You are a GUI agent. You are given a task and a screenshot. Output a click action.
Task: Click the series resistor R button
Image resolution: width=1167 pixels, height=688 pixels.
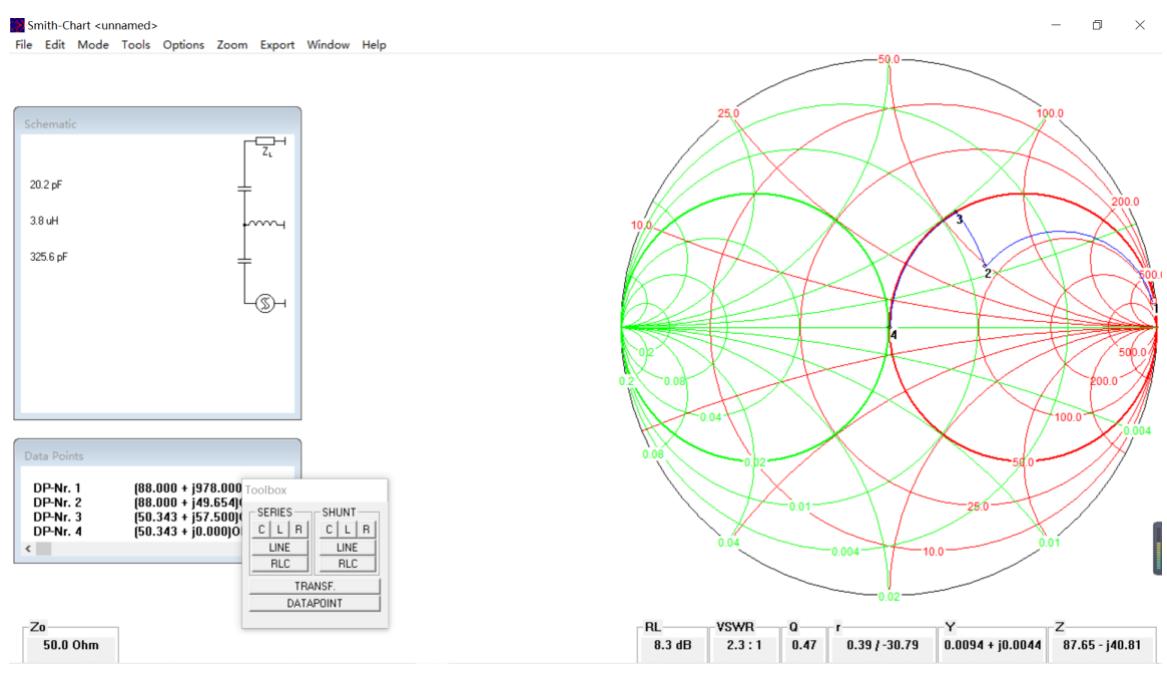pos(291,528)
